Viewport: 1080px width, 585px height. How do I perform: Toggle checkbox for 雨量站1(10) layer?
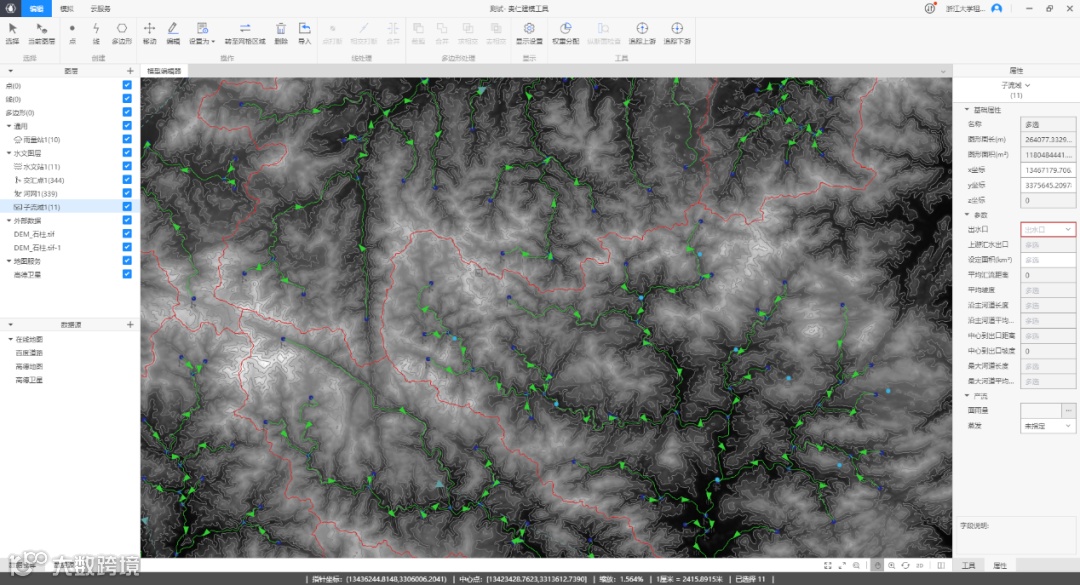127,138
